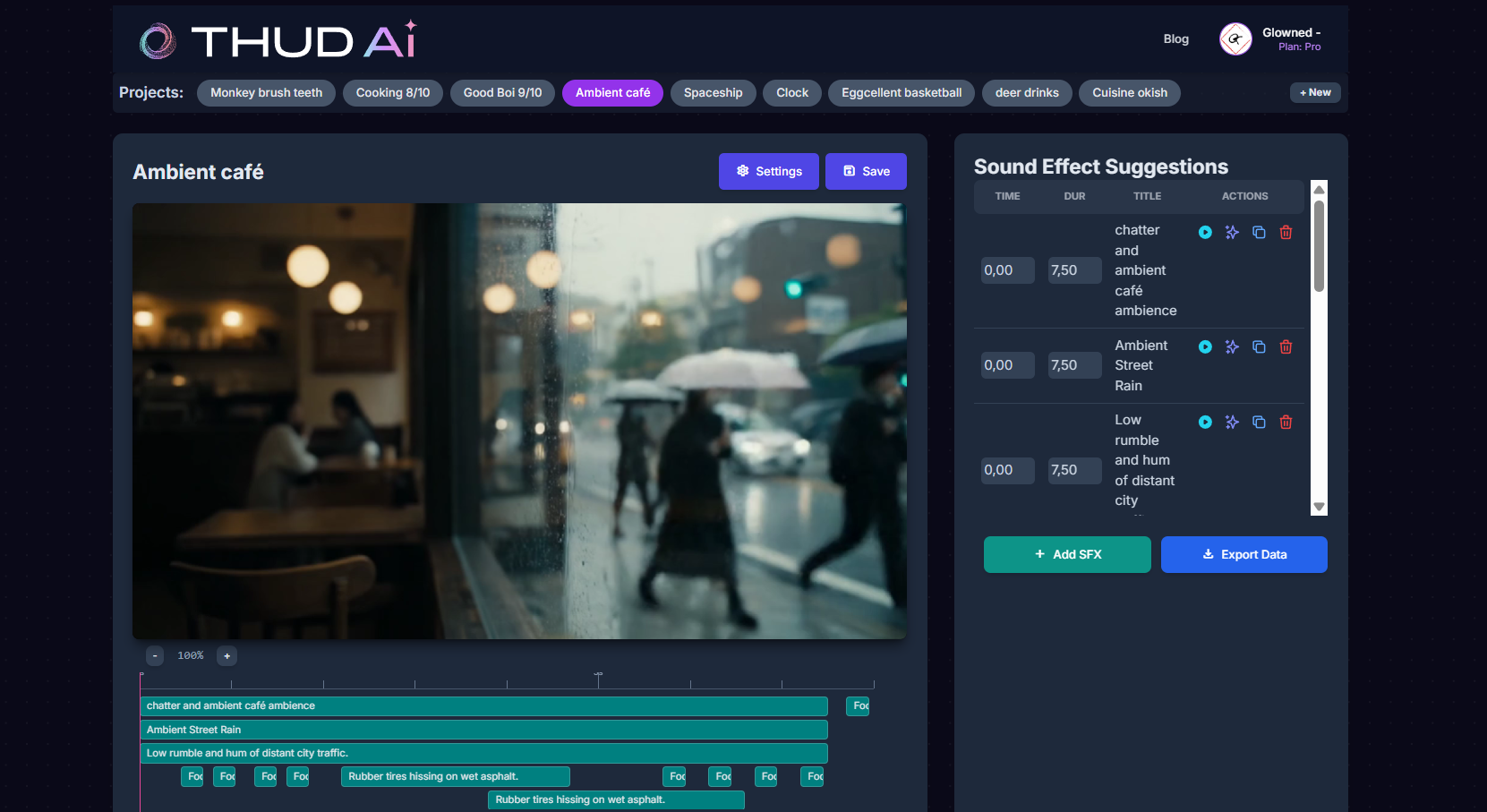1487x812 pixels.
Task: Click the TITLE column header
Action: tap(1147, 196)
